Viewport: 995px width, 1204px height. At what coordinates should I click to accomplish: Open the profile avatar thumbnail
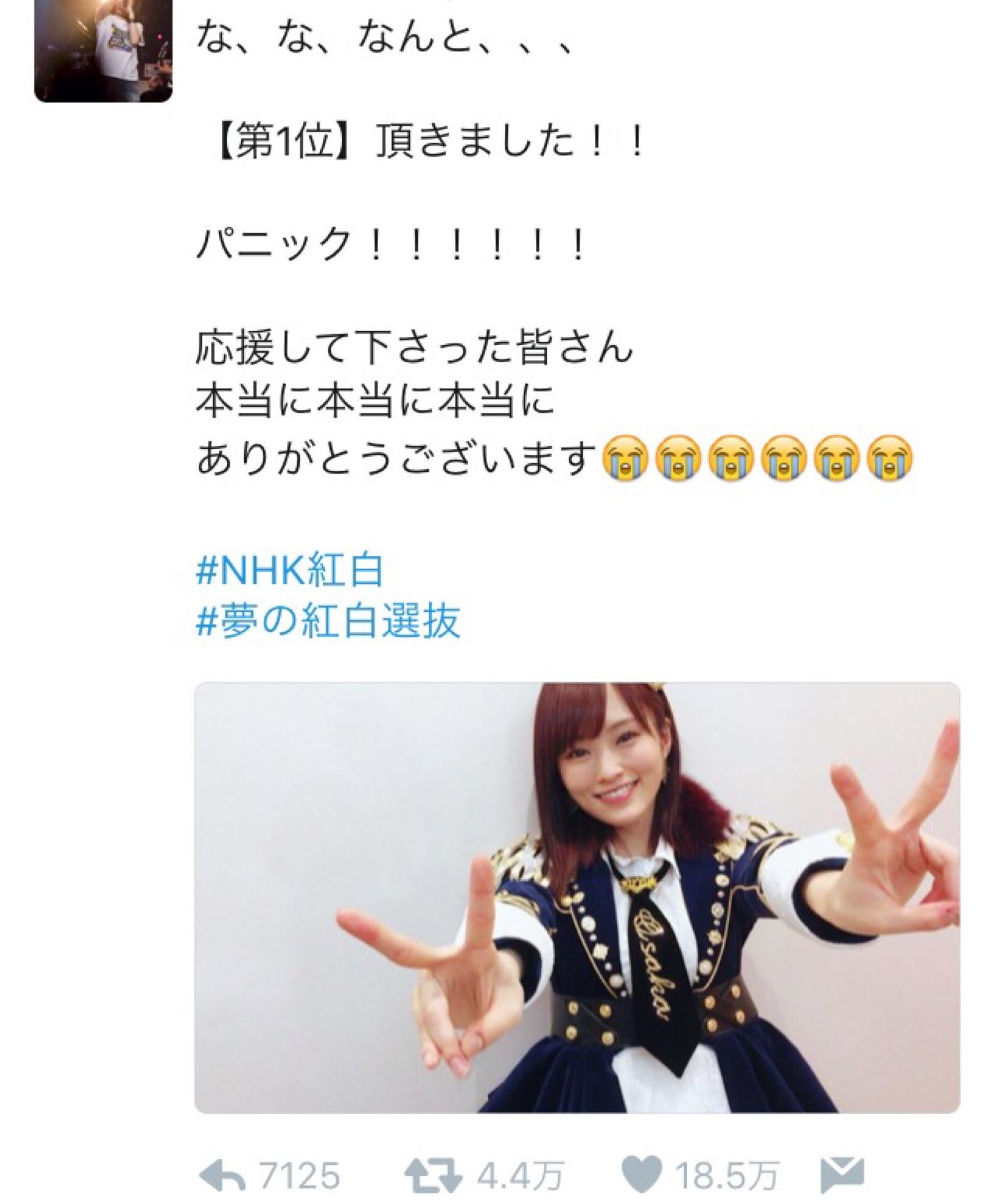[103, 51]
